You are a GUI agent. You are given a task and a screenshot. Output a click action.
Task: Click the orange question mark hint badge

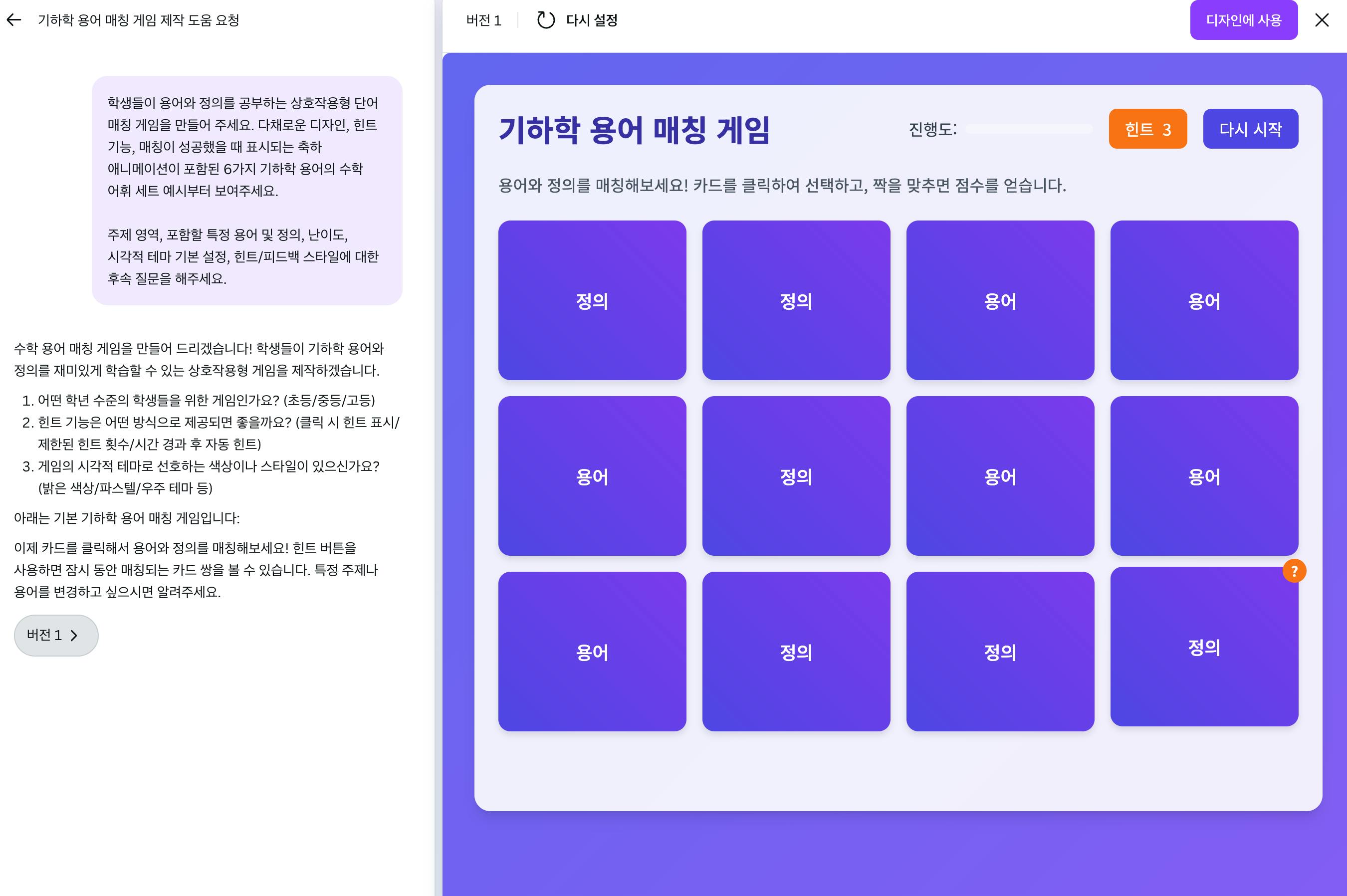pyautogui.click(x=1294, y=570)
